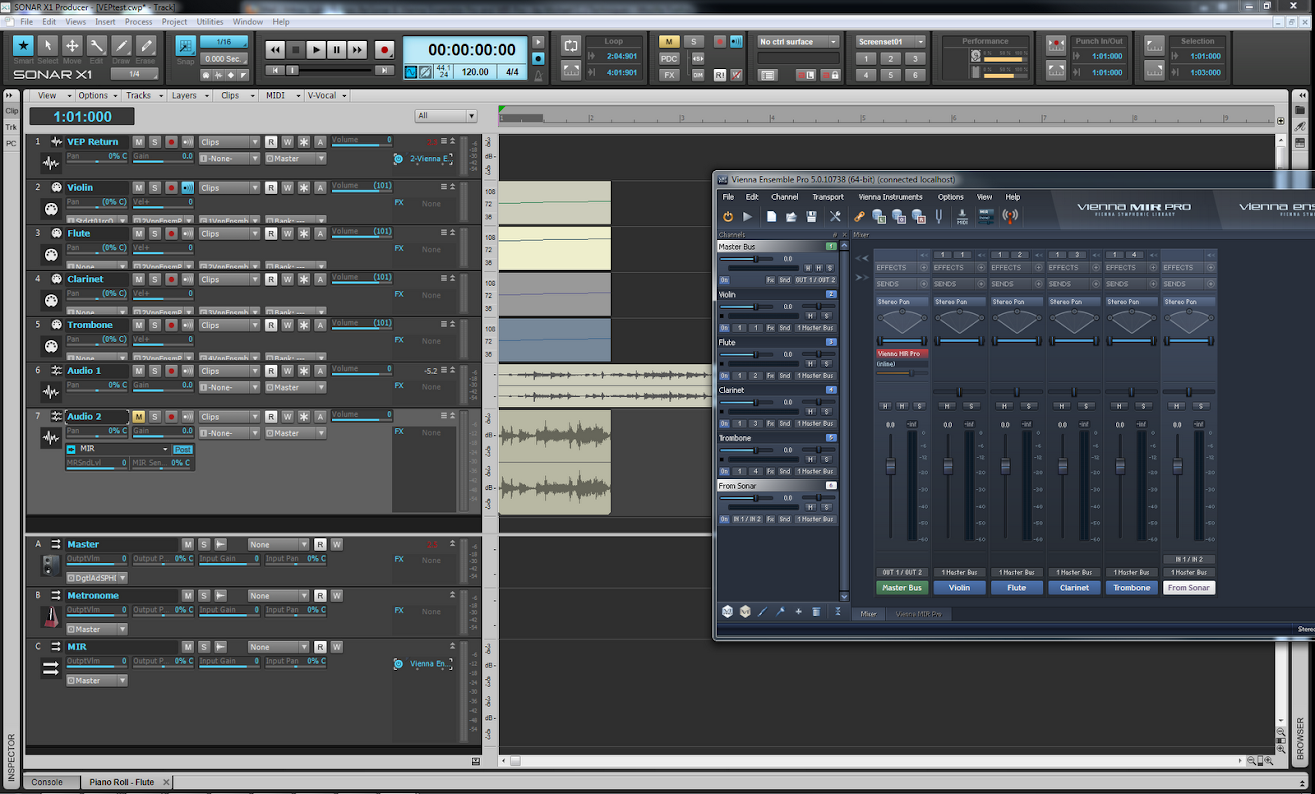Mute the Violin track in SONAR
Viewport: 1315px width, 794px height.
(139, 188)
